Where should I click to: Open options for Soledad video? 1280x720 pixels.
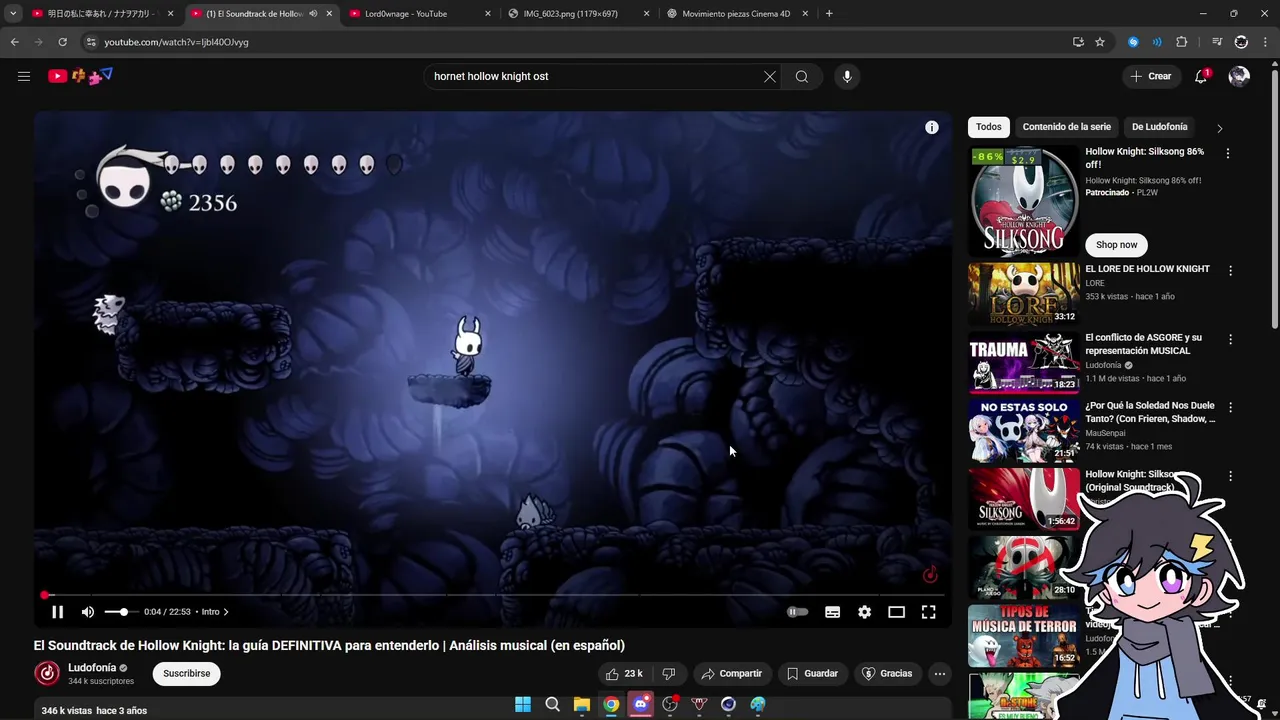click(x=1230, y=408)
